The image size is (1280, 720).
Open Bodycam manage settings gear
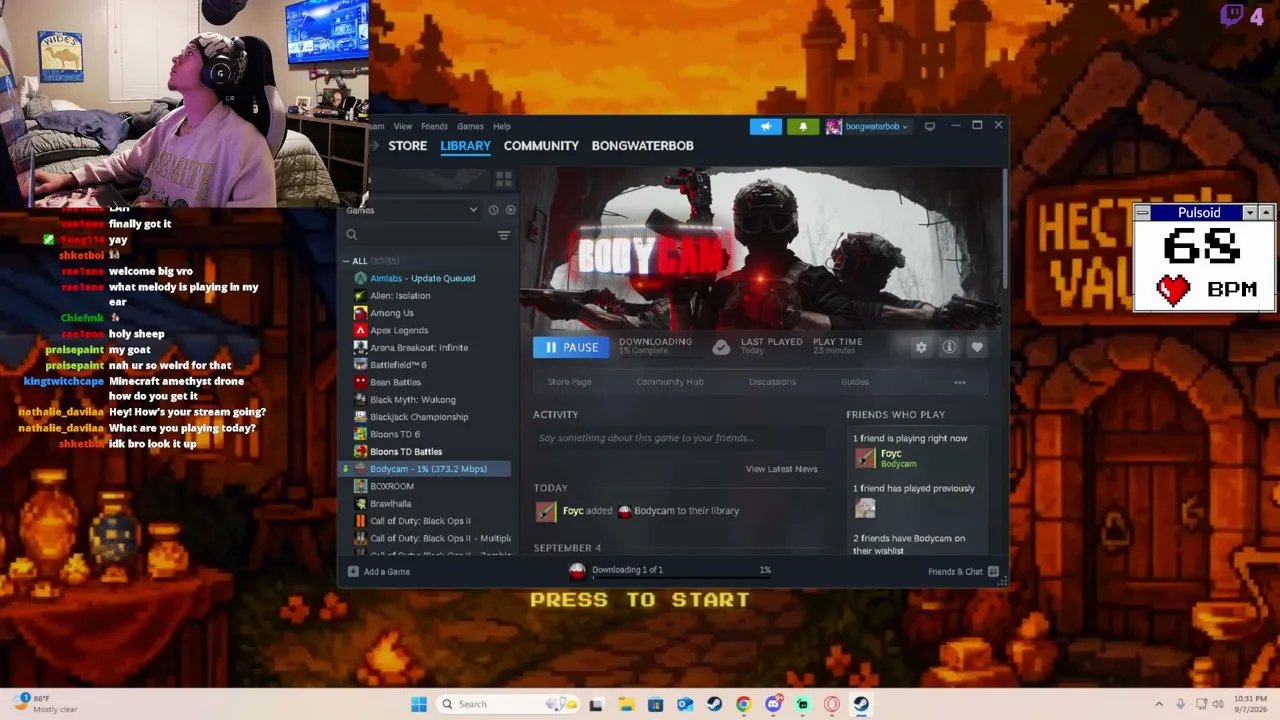tap(921, 347)
